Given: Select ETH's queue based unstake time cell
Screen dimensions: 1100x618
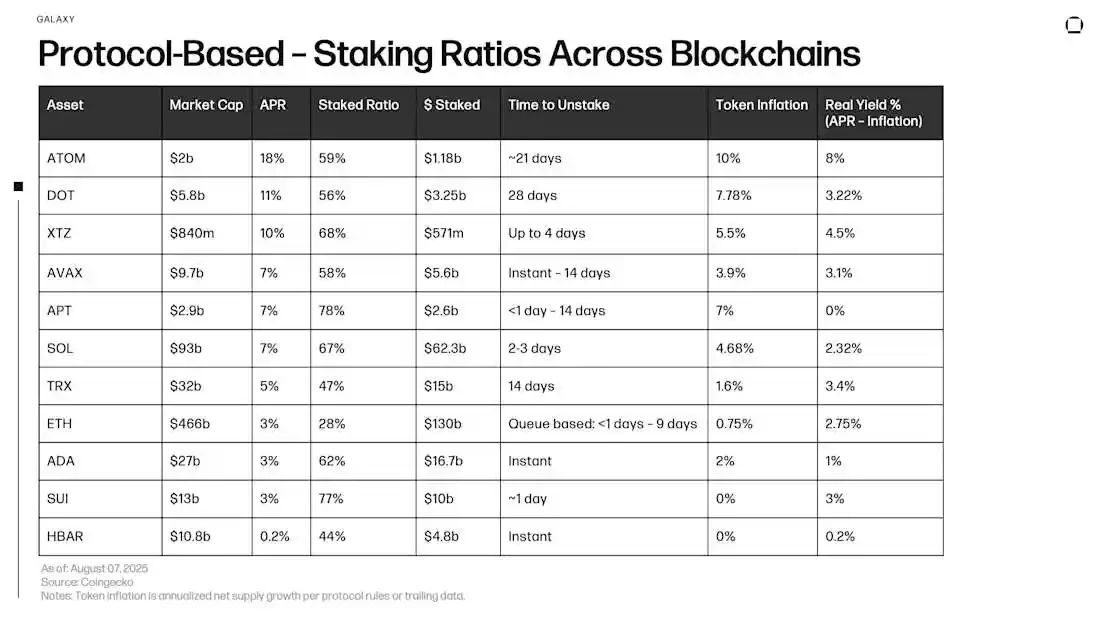Looking at the screenshot, I should [602, 424].
